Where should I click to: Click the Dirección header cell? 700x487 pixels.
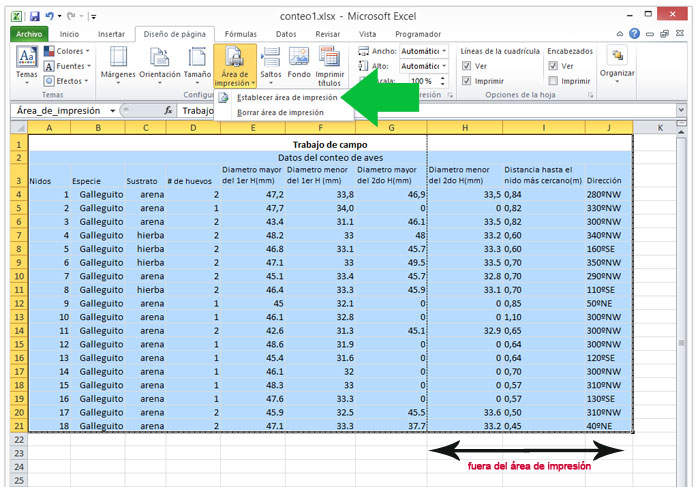(608, 175)
